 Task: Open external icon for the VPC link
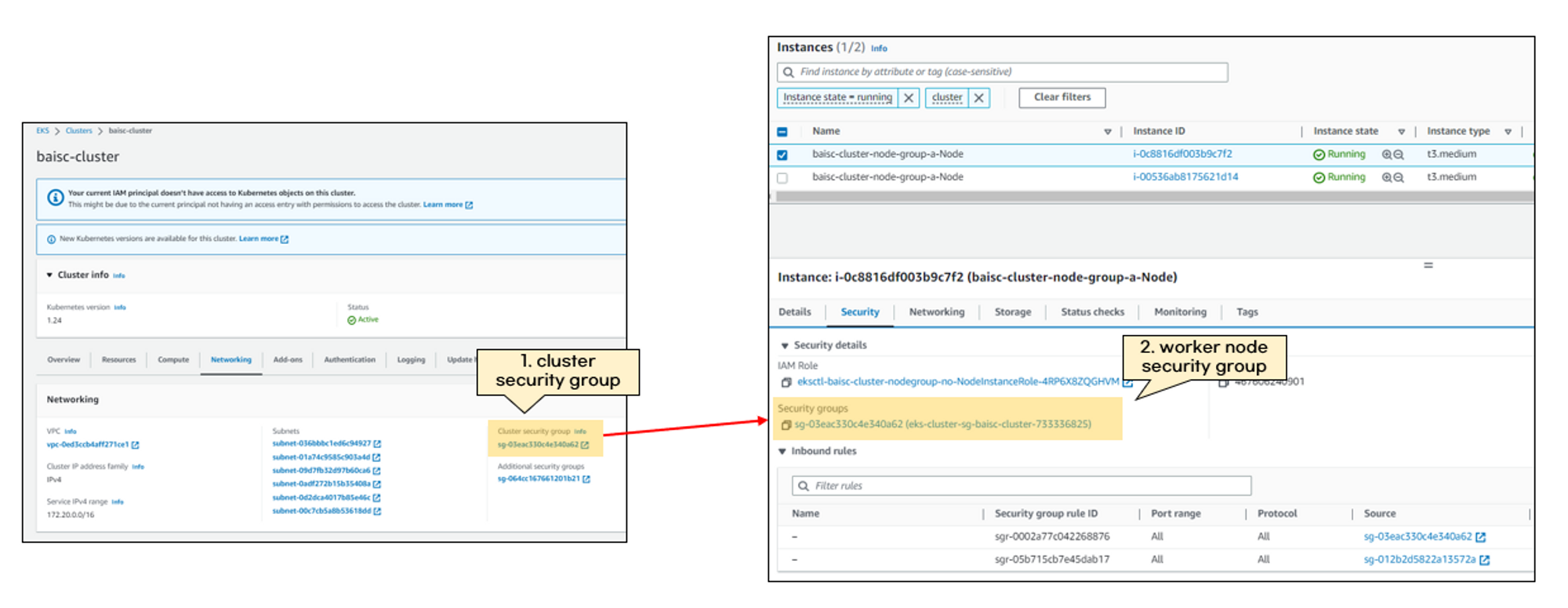pyautogui.click(x=135, y=445)
